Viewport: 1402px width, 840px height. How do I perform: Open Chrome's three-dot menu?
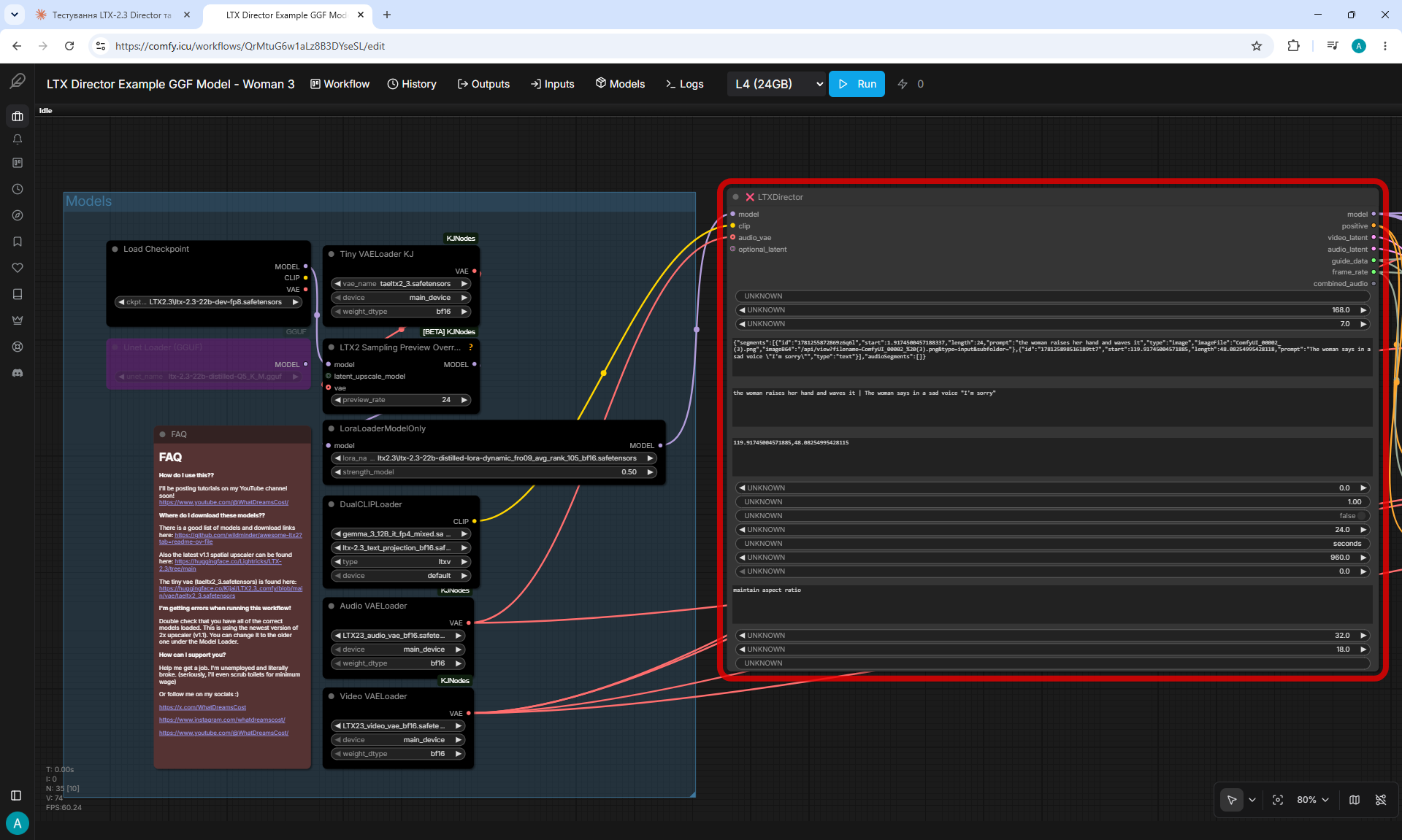click(x=1385, y=46)
